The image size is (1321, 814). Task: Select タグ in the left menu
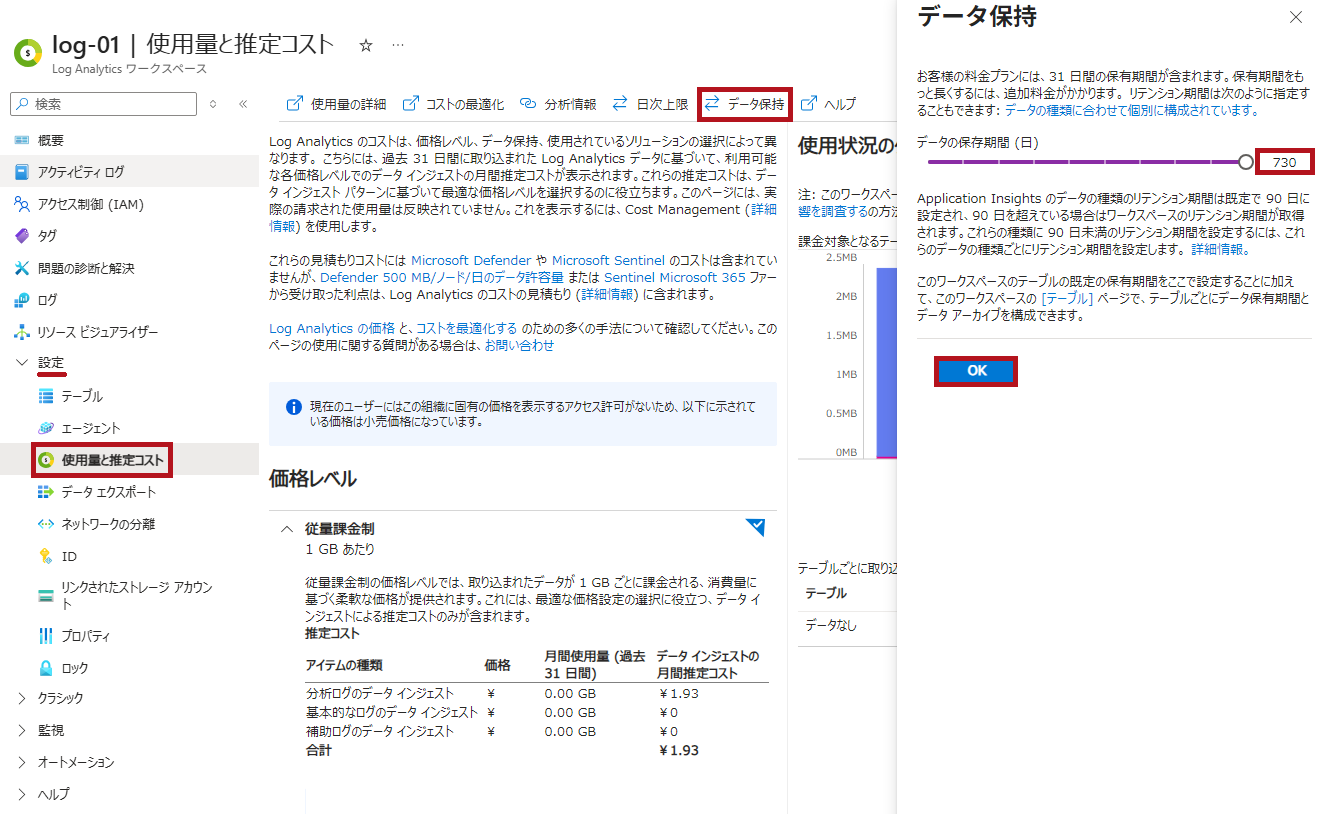click(47, 236)
